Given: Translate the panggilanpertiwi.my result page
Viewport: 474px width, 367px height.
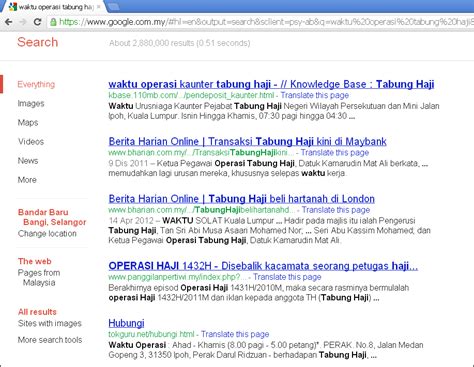Looking at the screenshot, I should (287, 277).
